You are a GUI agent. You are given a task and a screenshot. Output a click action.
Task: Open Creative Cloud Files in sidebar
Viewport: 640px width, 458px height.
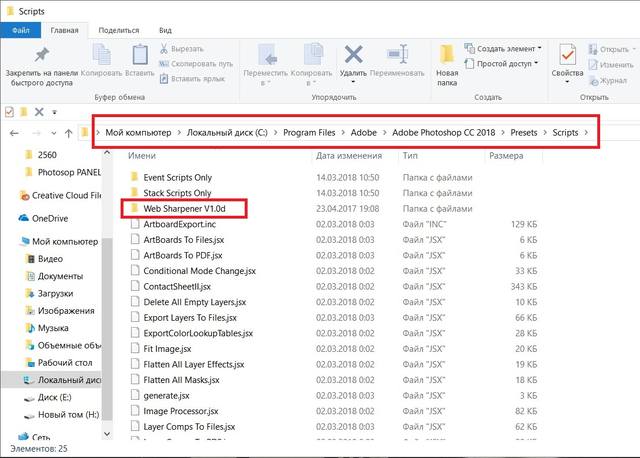point(60,196)
